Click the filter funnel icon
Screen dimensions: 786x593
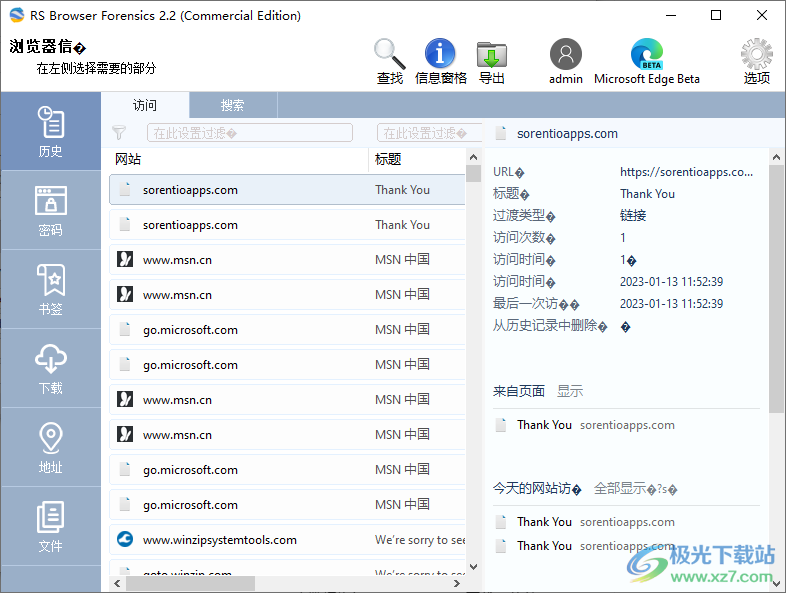119,132
